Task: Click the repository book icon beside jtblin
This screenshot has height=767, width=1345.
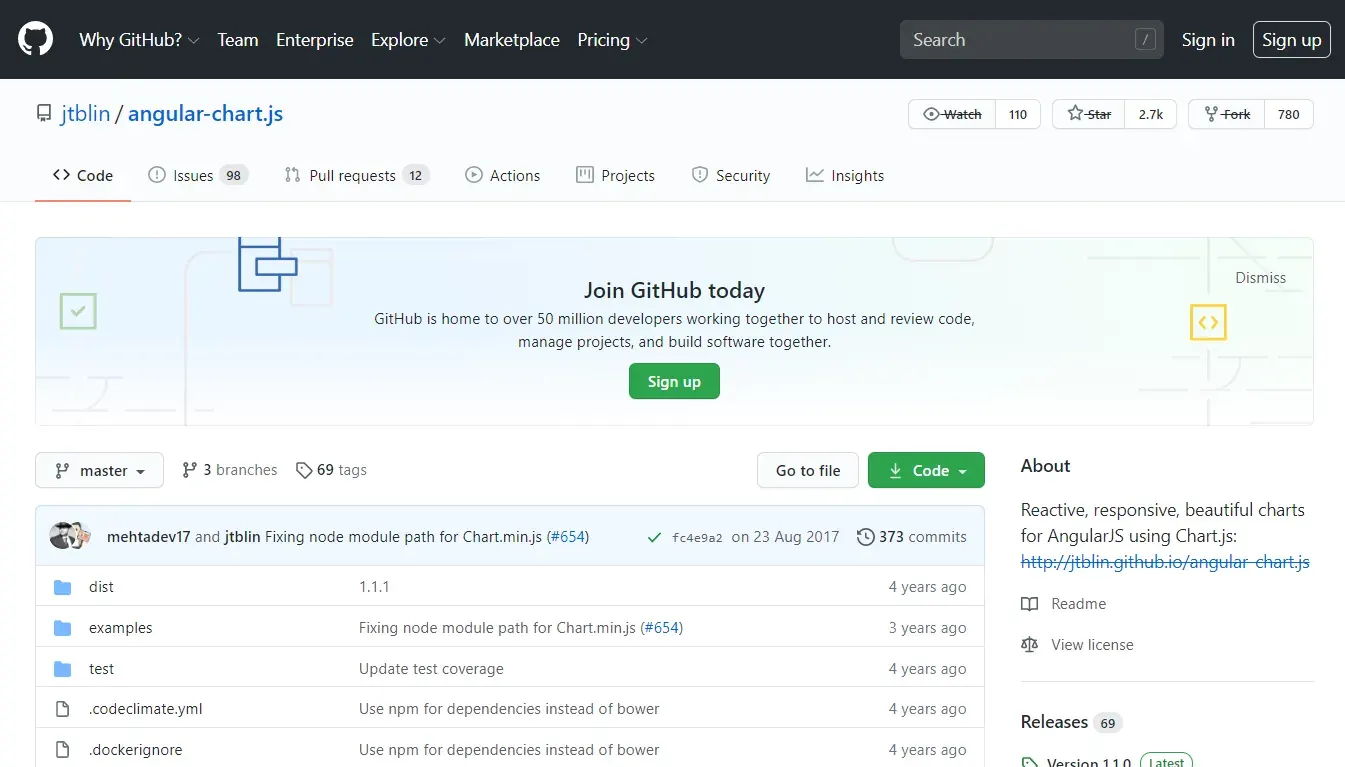Action: click(x=44, y=114)
